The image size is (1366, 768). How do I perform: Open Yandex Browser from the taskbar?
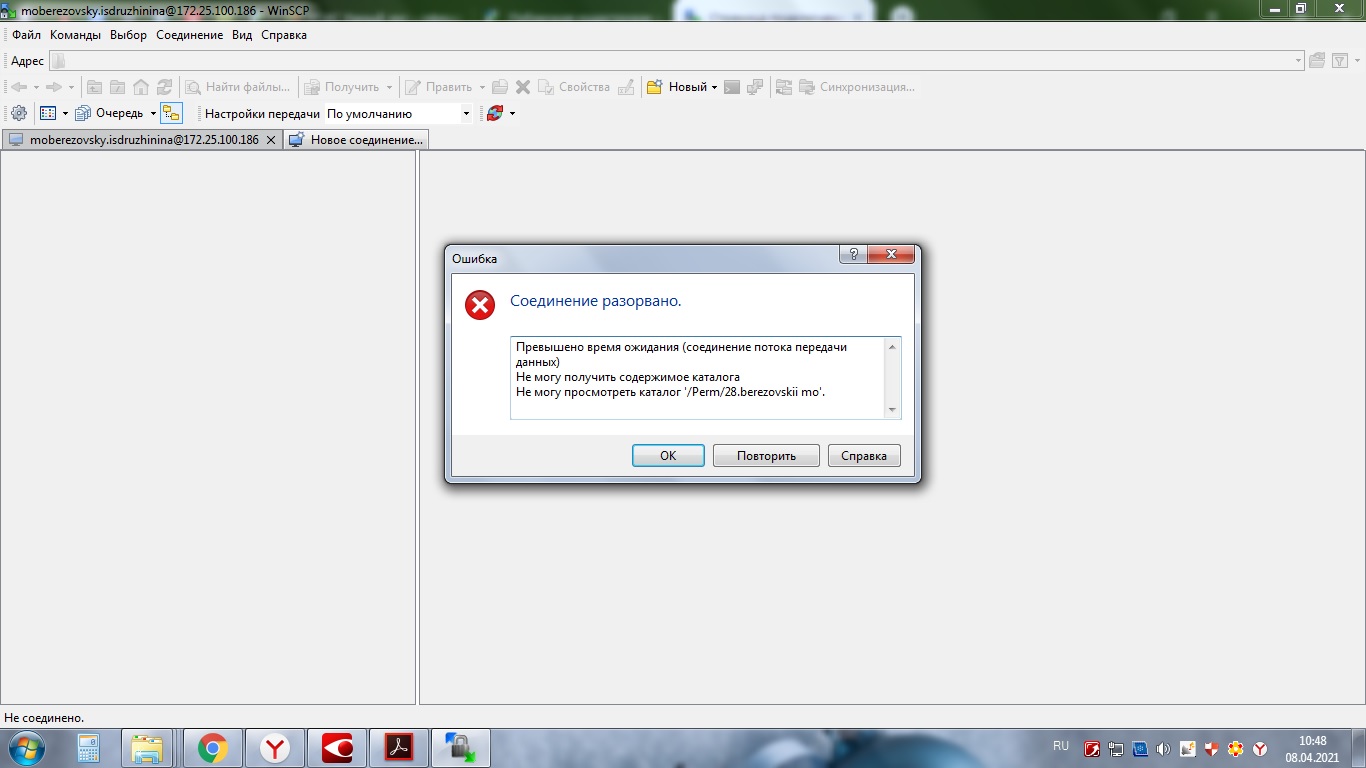click(x=275, y=748)
